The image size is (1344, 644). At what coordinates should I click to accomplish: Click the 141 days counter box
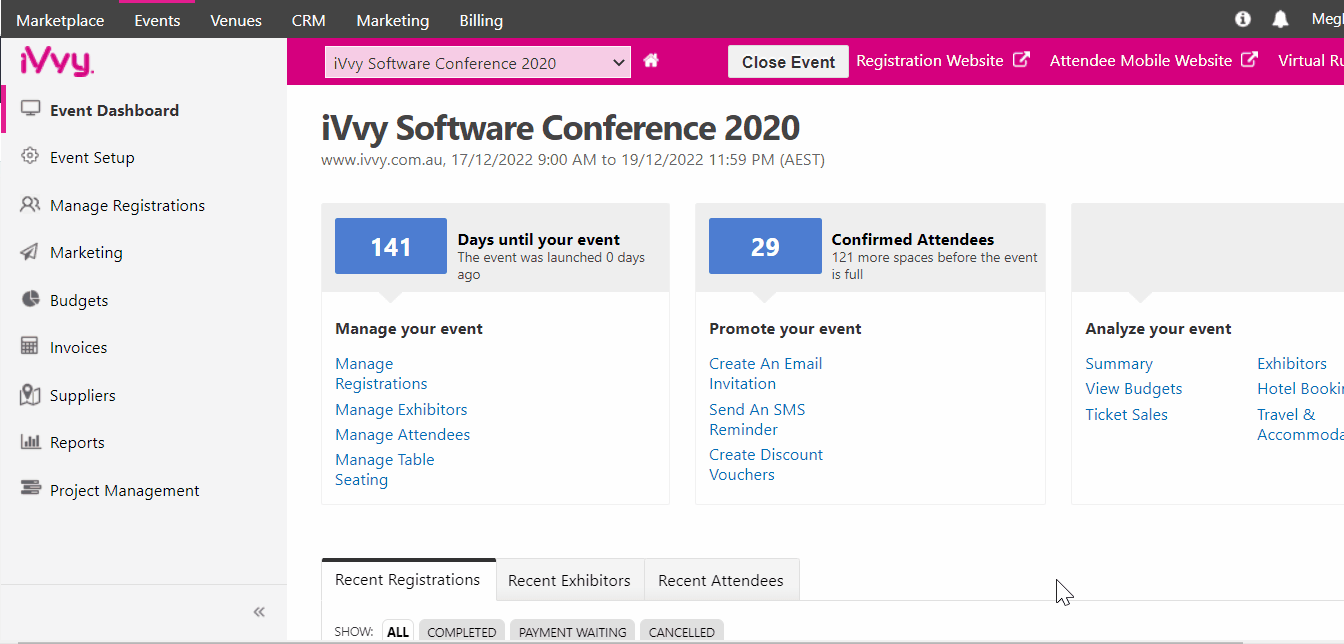391,246
